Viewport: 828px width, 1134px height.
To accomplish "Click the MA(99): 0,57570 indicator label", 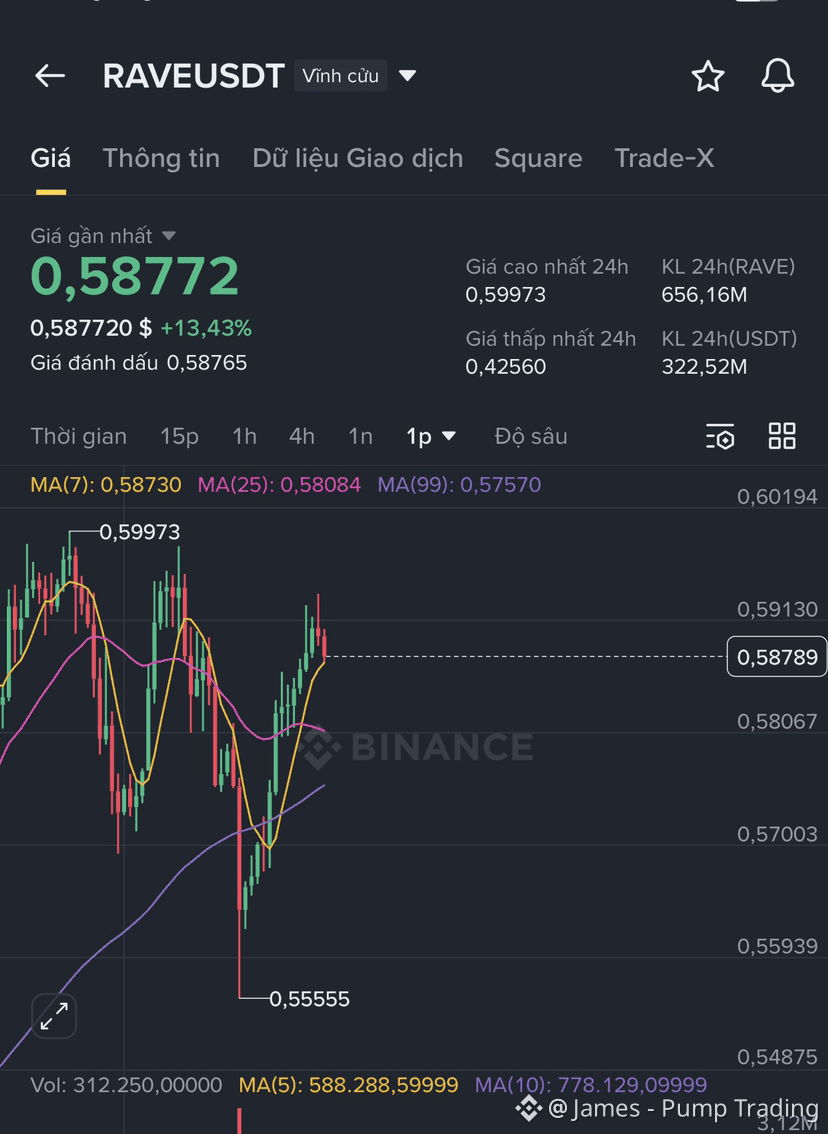I will 459,485.
